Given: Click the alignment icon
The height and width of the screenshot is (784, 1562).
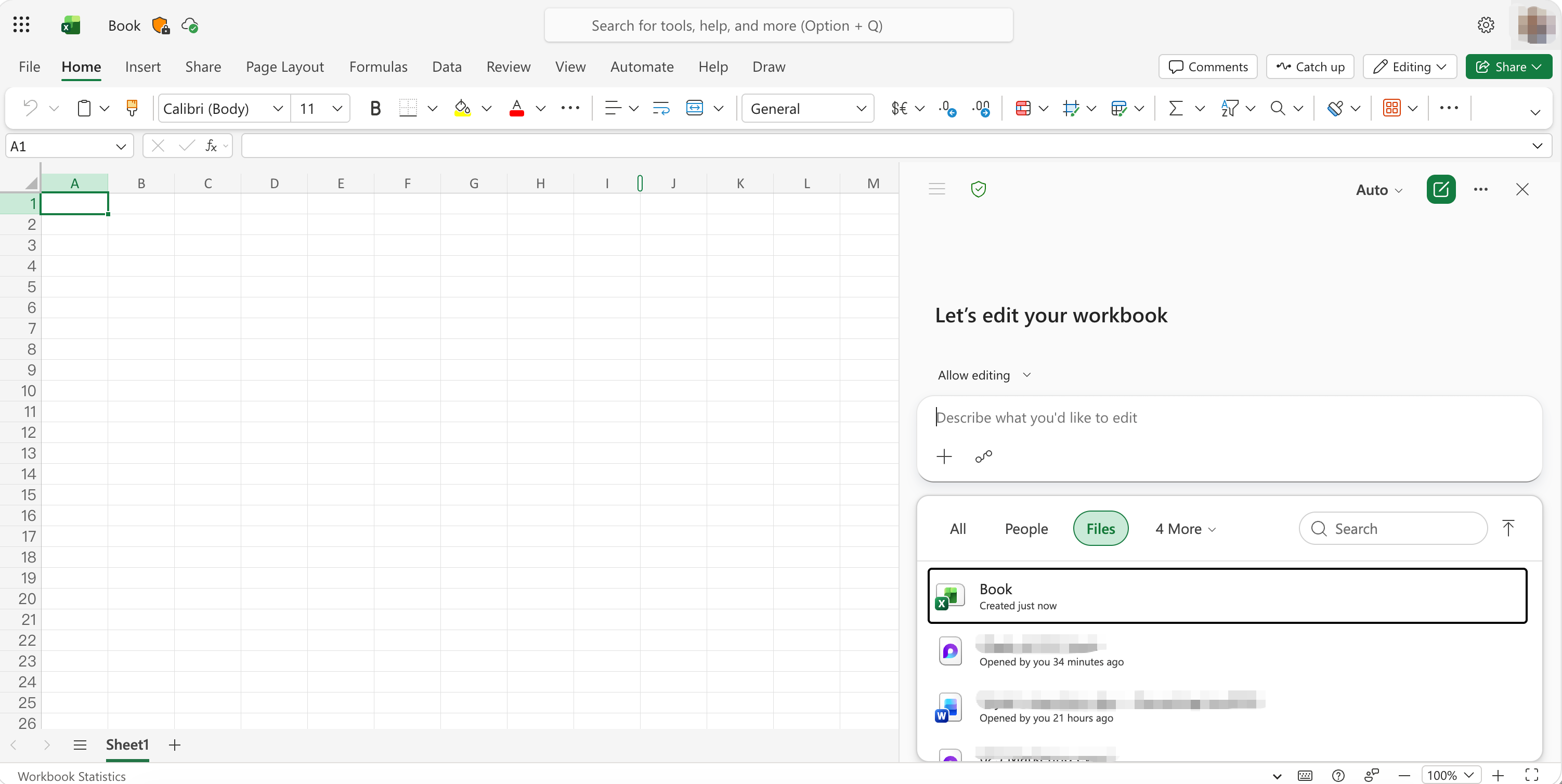Looking at the screenshot, I should 613,109.
